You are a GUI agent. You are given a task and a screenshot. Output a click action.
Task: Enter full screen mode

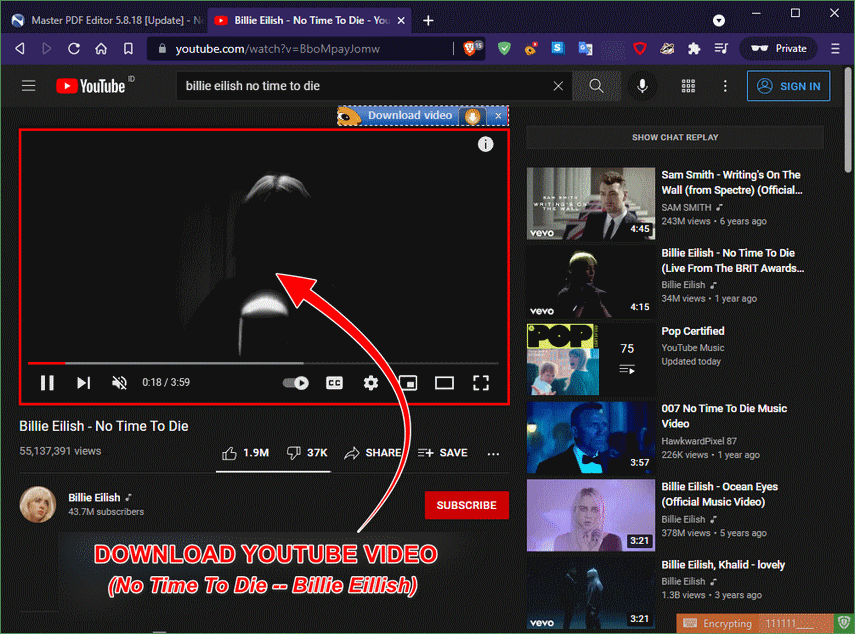pyautogui.click(x=480, y=383)
